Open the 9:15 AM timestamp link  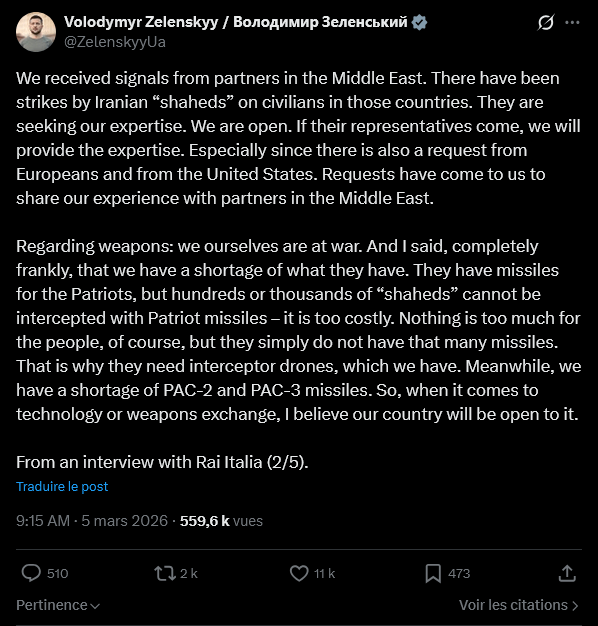[43, 521]
